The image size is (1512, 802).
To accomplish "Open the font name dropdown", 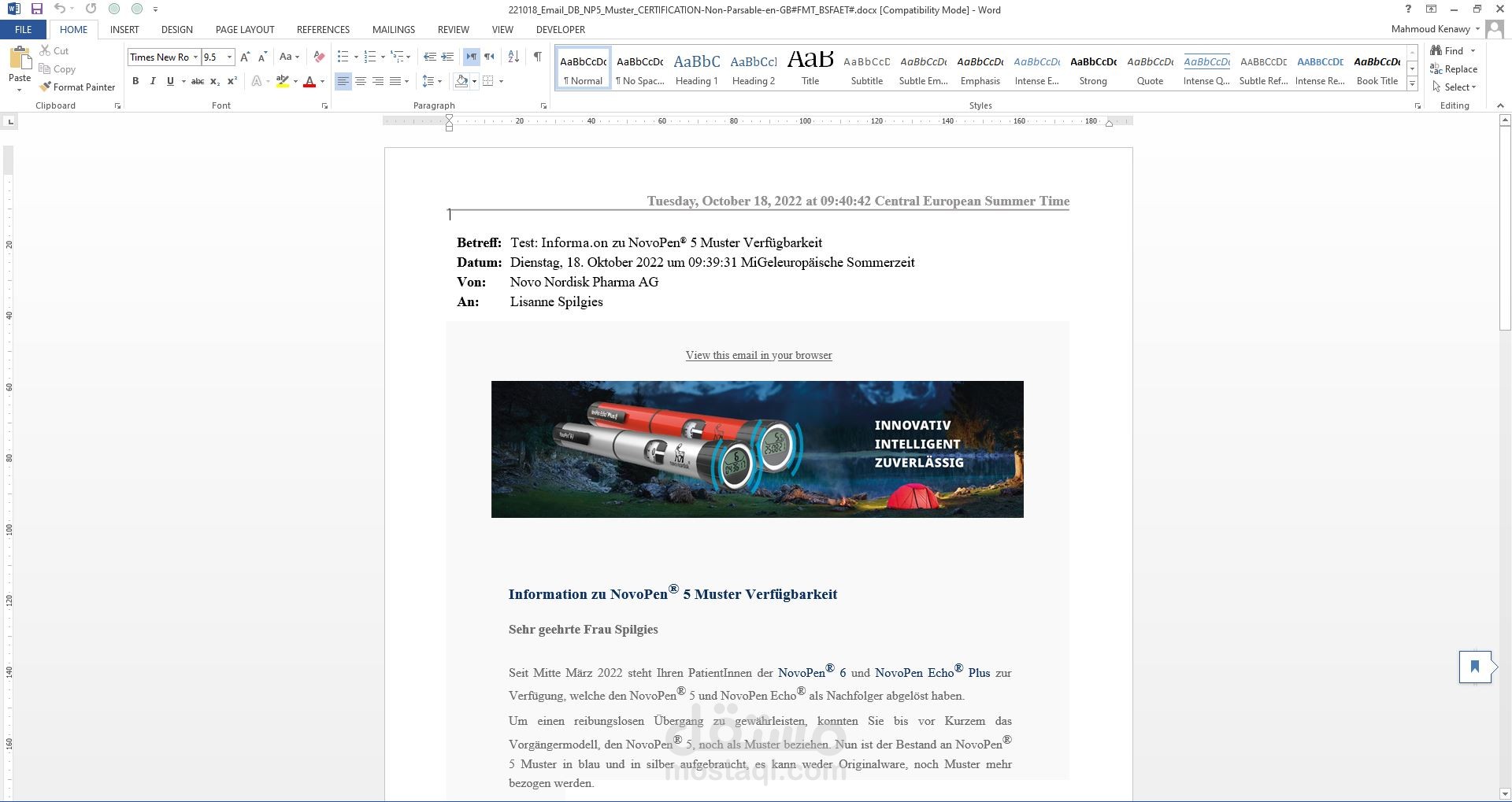I will pos(195,57).
